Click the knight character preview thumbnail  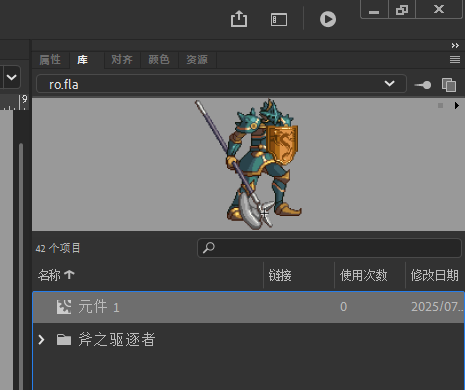[x=248, y=164]
